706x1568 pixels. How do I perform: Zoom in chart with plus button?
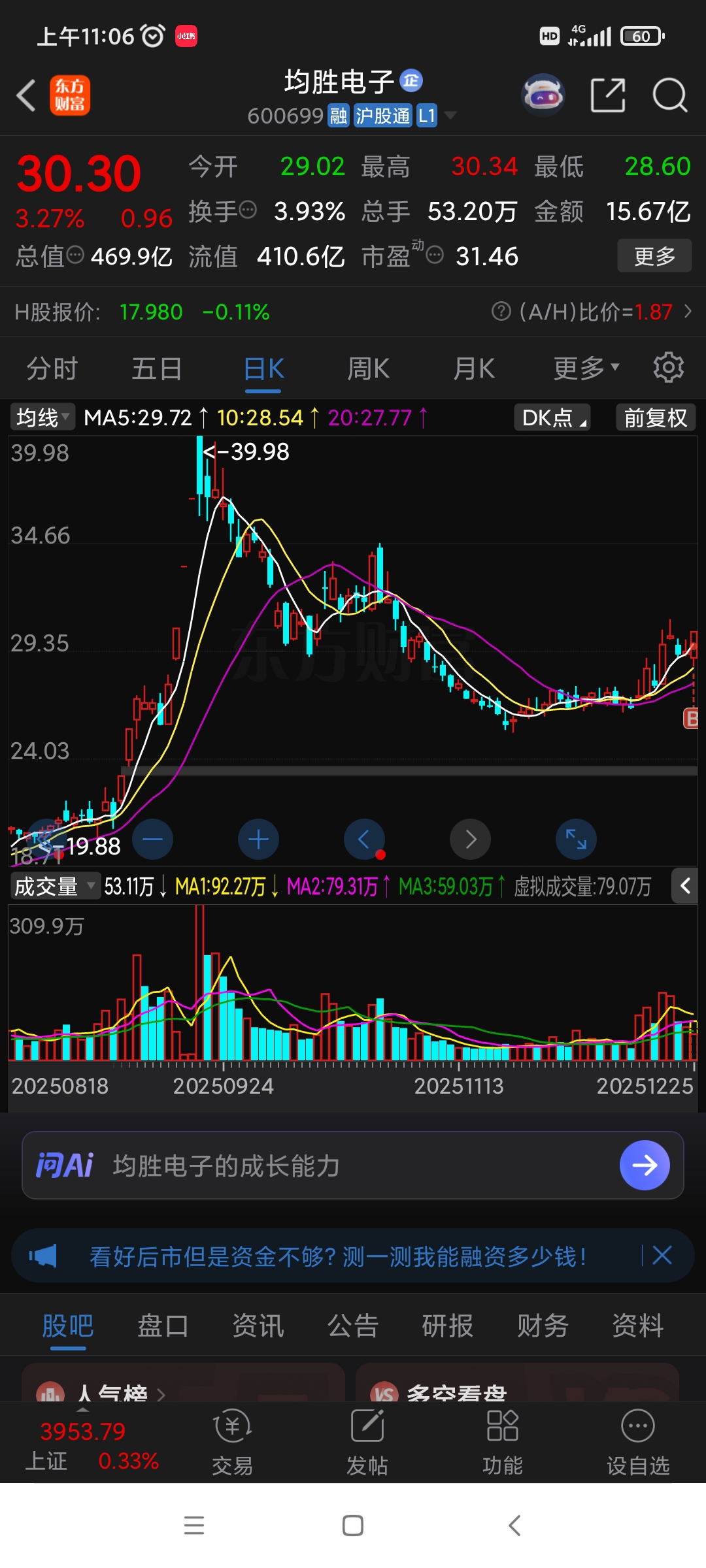click(x=258, y=840)
